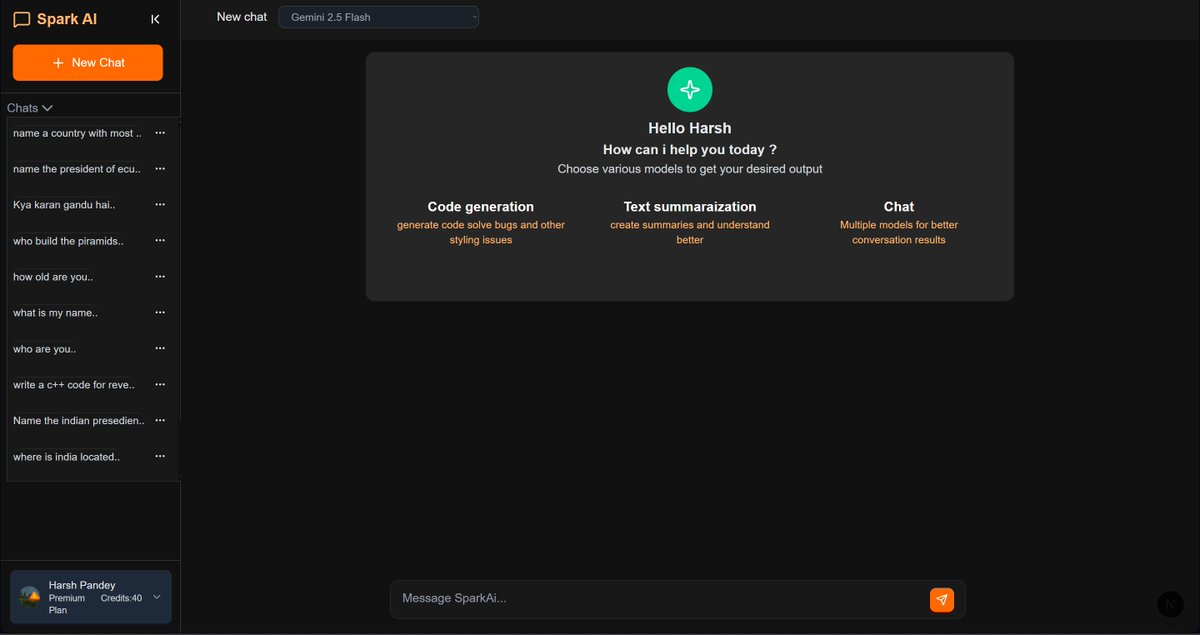Click the Spark AI chat bubble logo
The width and height of the screenshot is (1200, 635).
[22, 19]
